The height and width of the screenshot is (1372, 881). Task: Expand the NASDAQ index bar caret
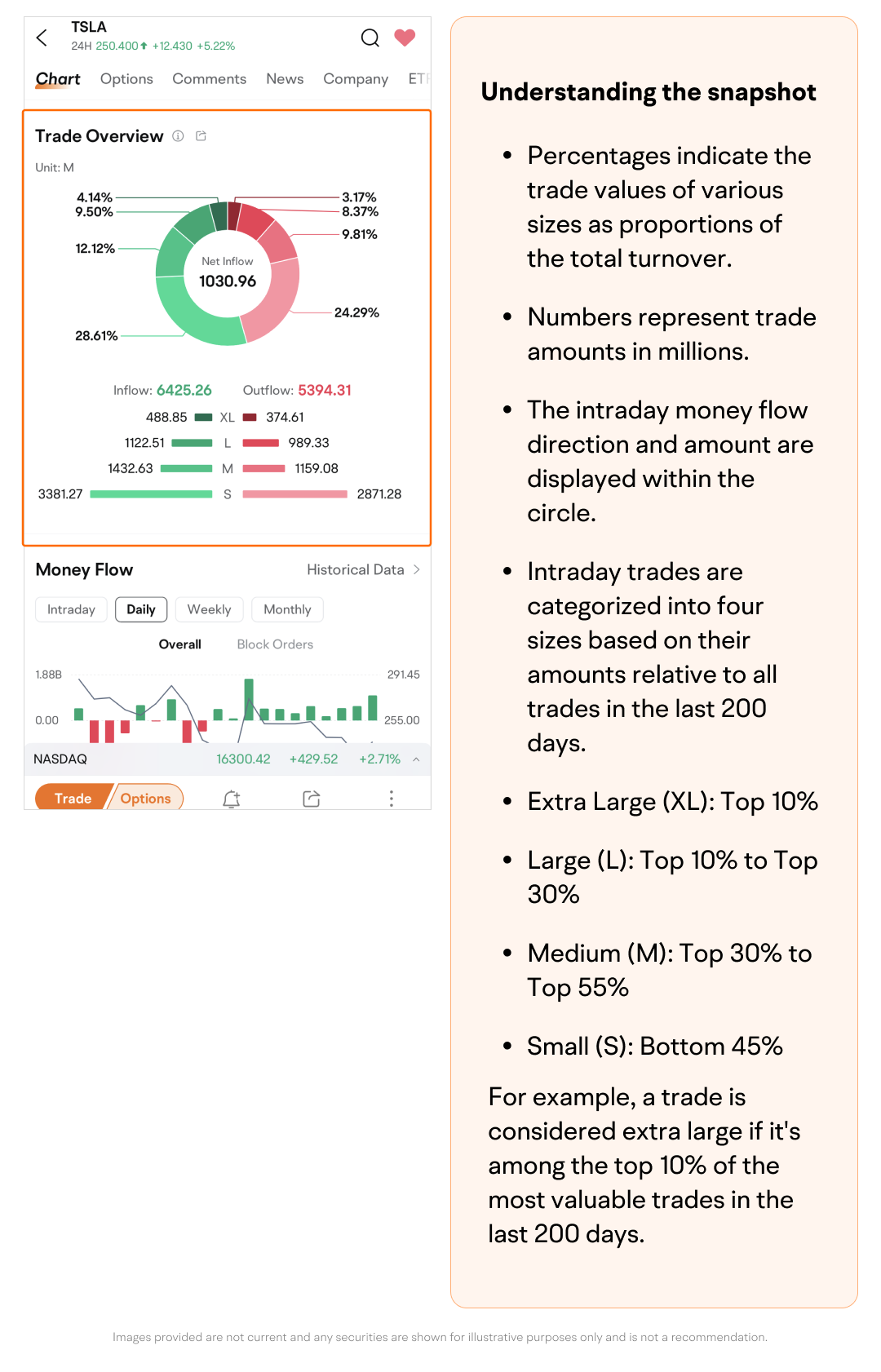[x=416, y=759]
